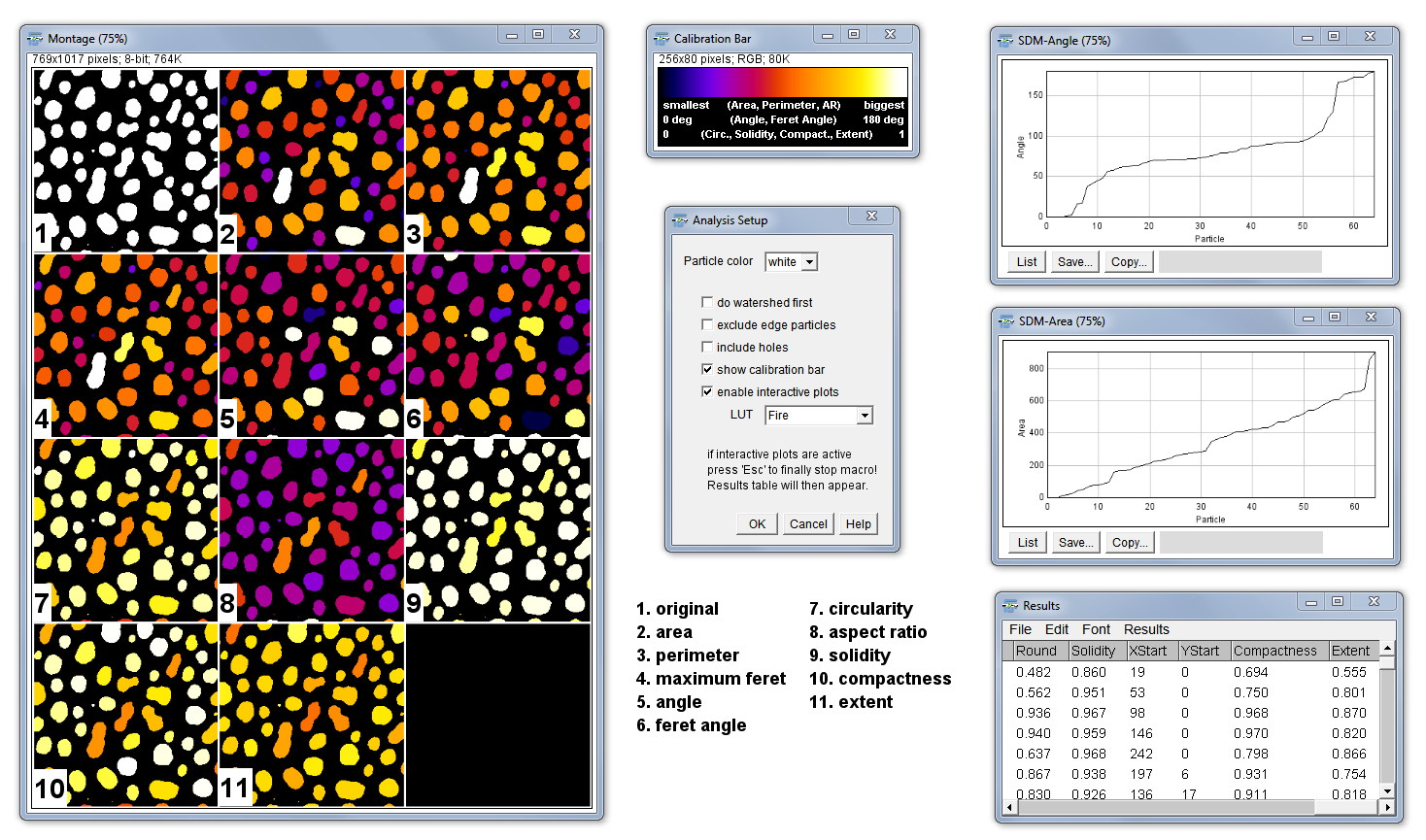Viewport: 1426px width, 840px height.
Task: Select montage panel 1 original image
Action: click(126, 160)
